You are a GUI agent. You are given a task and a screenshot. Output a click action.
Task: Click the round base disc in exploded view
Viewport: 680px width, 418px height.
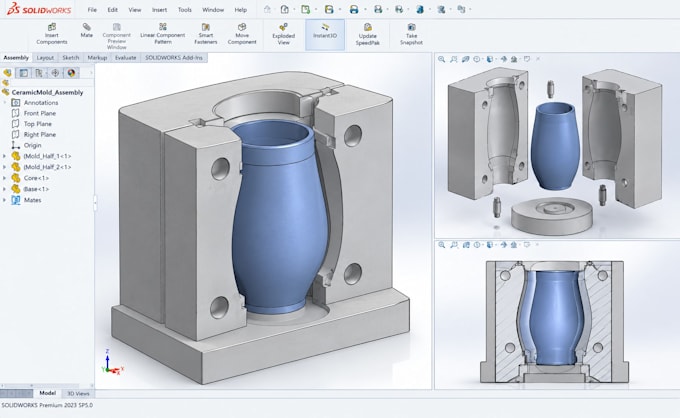pos(552,216)
